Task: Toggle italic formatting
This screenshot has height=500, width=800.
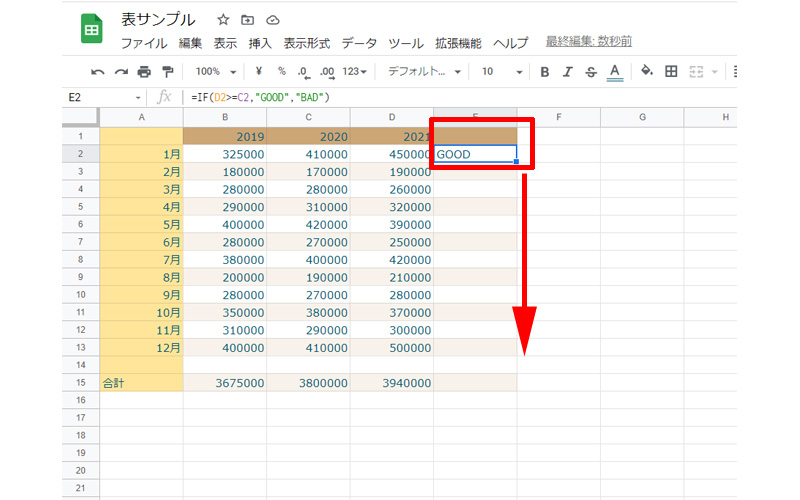Action: point(568,72)
